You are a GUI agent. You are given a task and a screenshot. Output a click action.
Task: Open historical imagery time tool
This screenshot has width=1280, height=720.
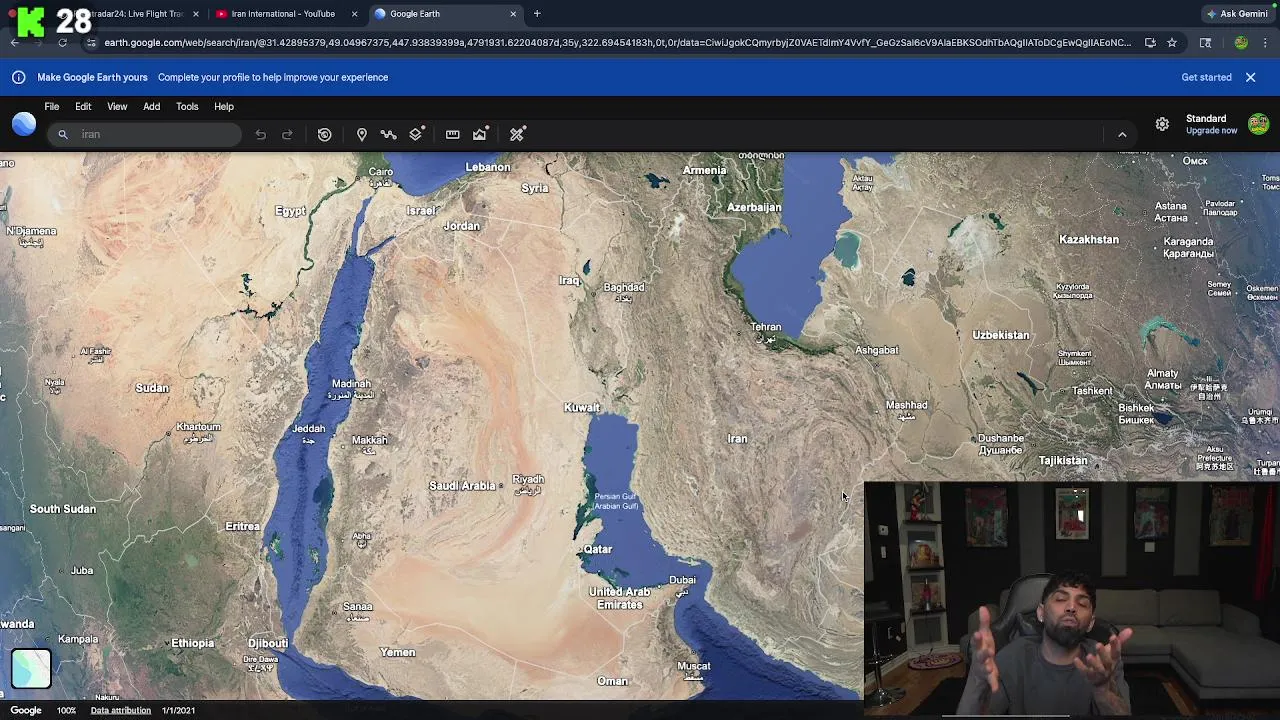325,134
